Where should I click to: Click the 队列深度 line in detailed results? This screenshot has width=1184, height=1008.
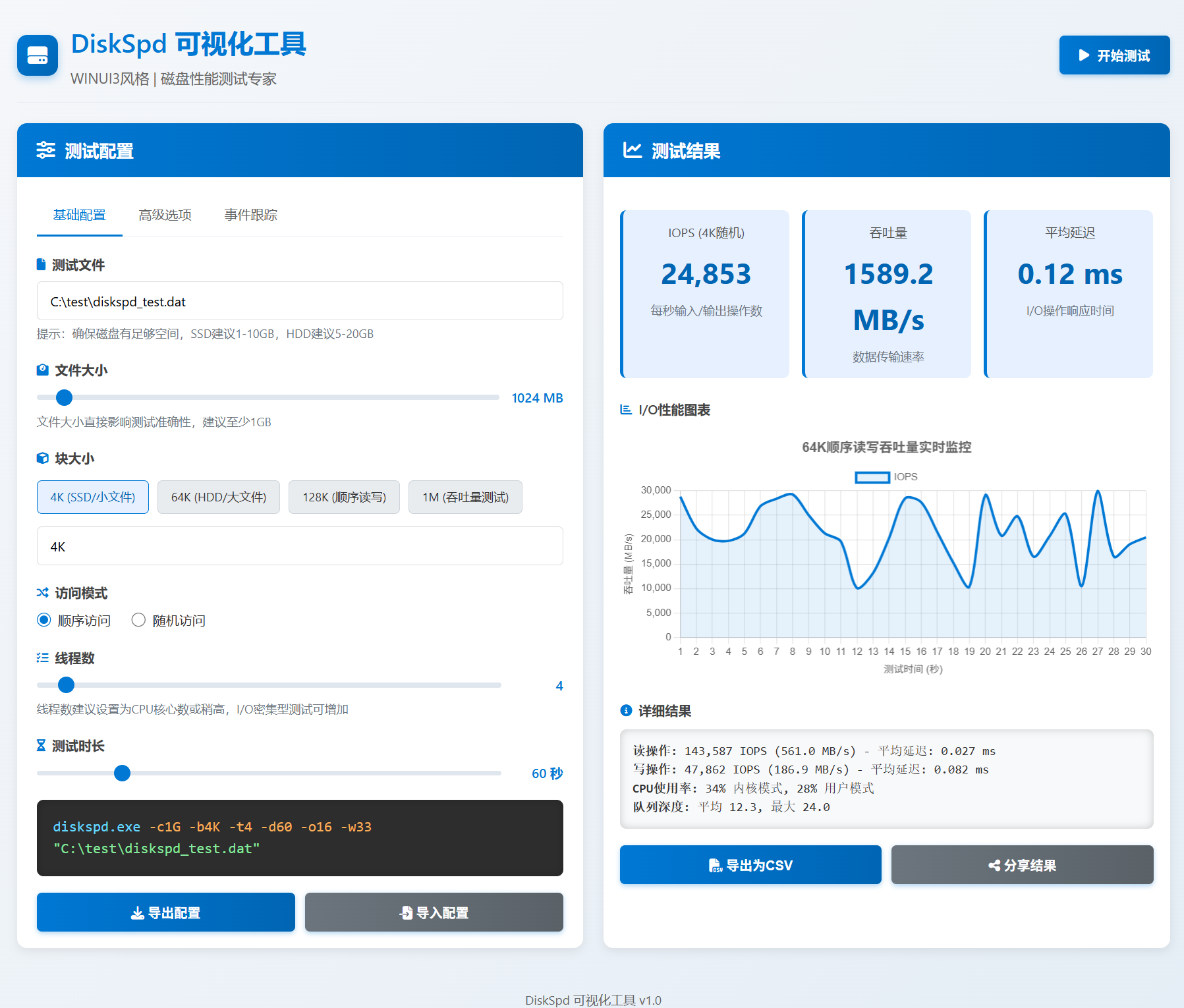(x=731, y=806)
